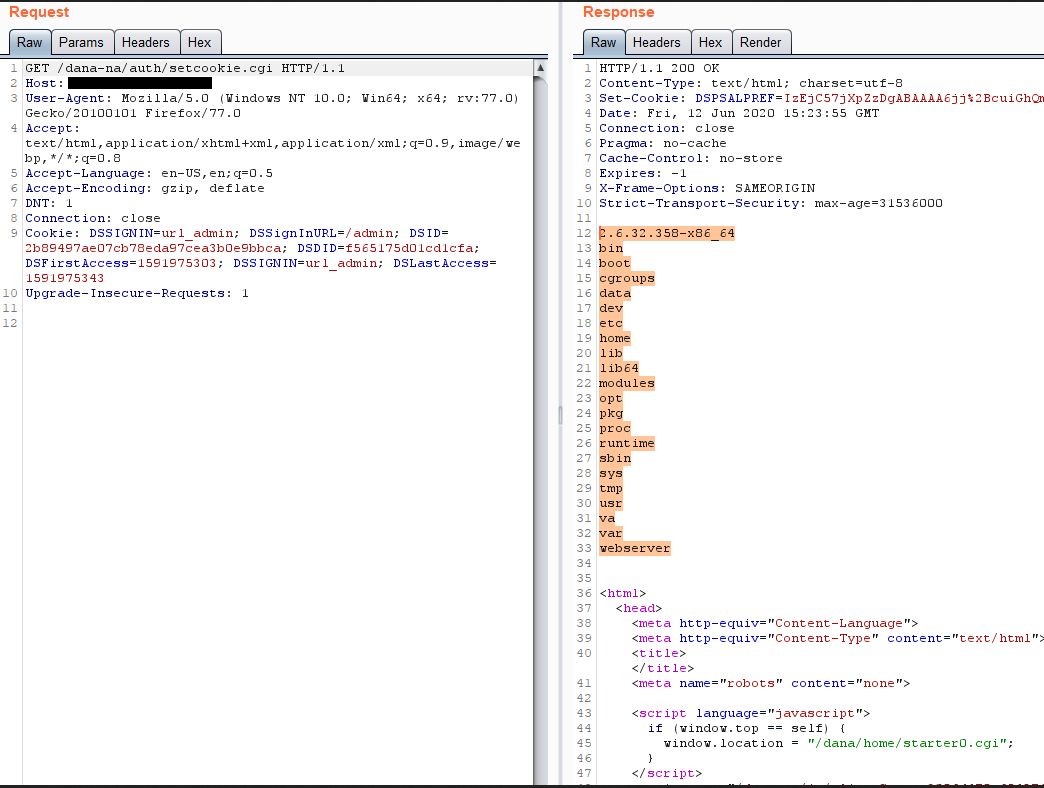The image size is (1044, 788).
Task: Show the Response Hex view
Action: (x=710, y=42)
